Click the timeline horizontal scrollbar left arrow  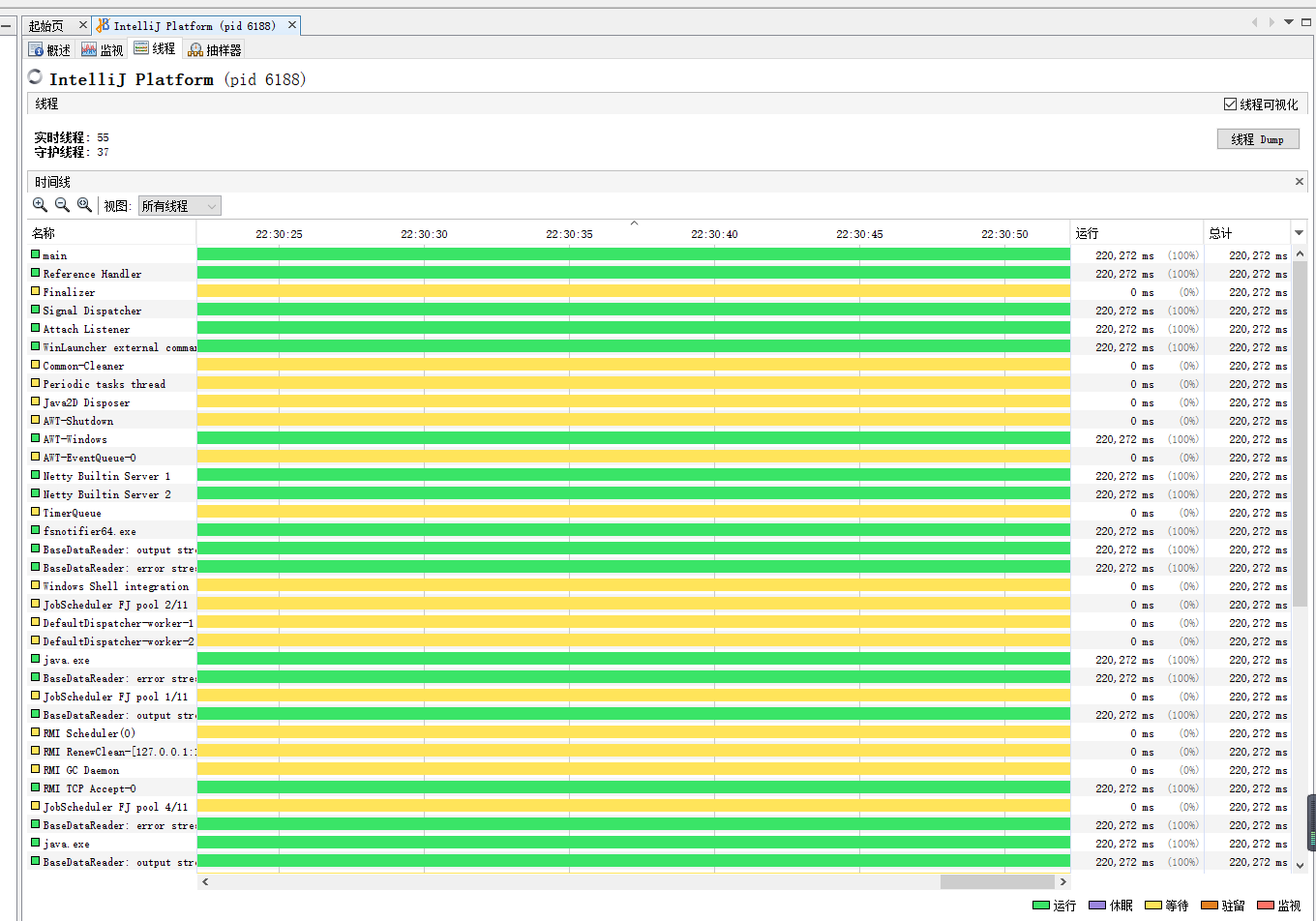(205, 881)
